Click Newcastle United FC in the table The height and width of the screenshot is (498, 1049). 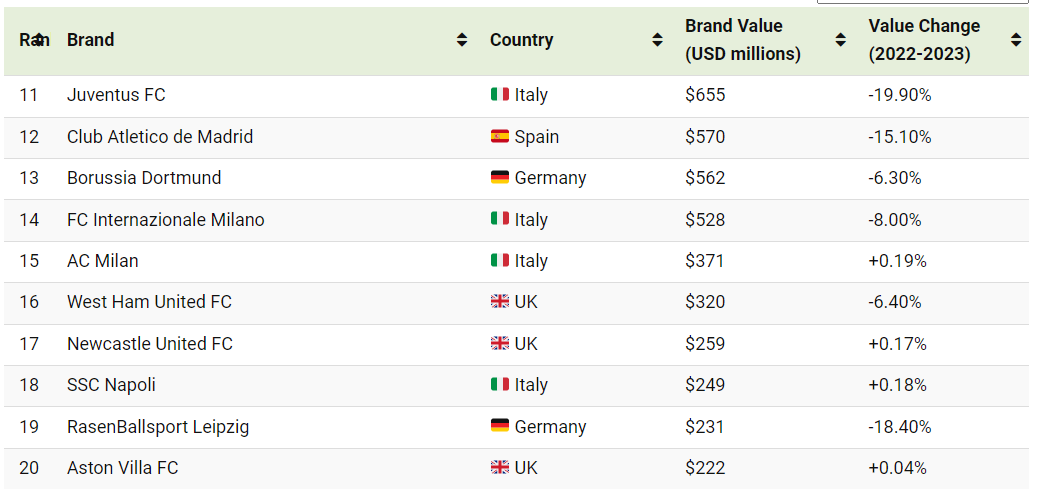click(x=150, y=343)
